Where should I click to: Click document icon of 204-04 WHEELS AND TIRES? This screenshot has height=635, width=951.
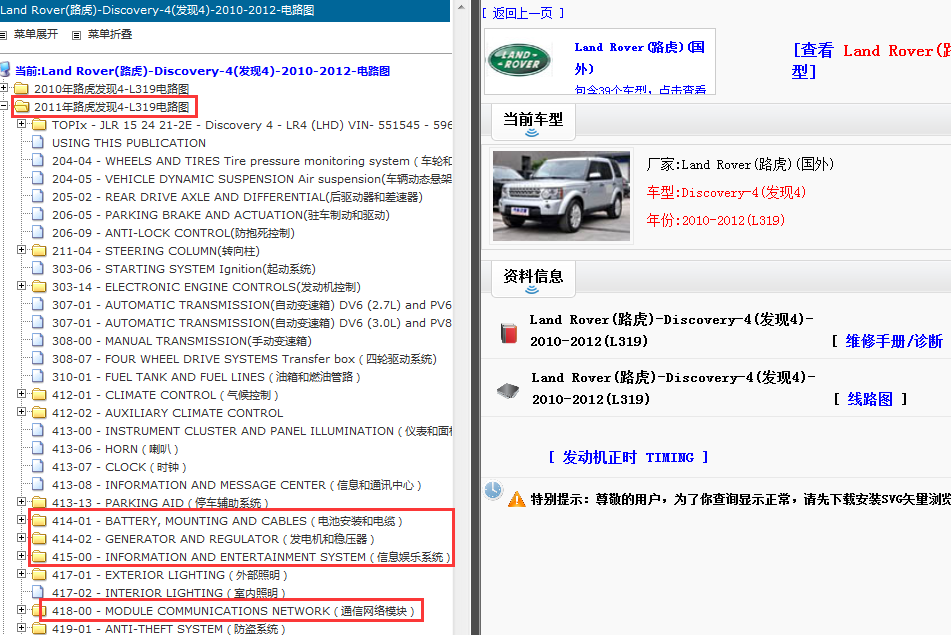pyautogui.click(x=38, y=161)
